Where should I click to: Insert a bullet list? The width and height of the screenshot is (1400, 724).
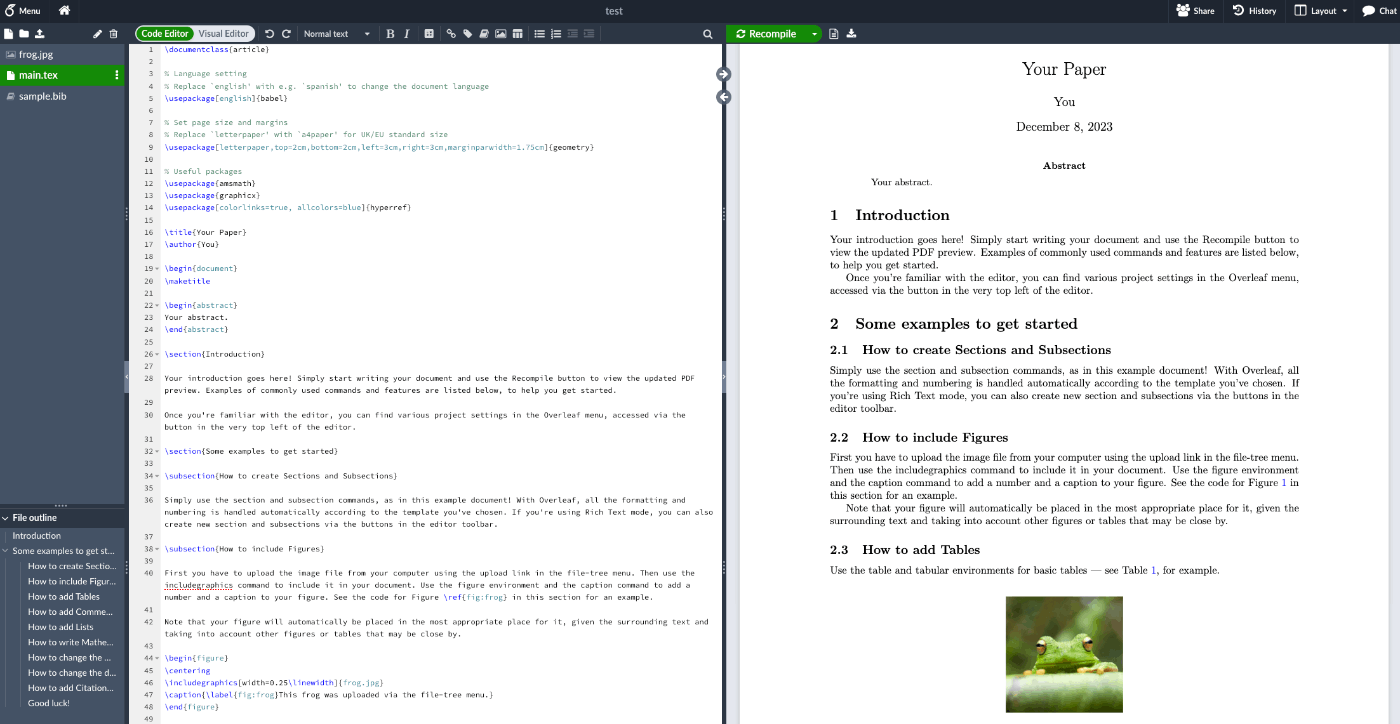[540, 34]
